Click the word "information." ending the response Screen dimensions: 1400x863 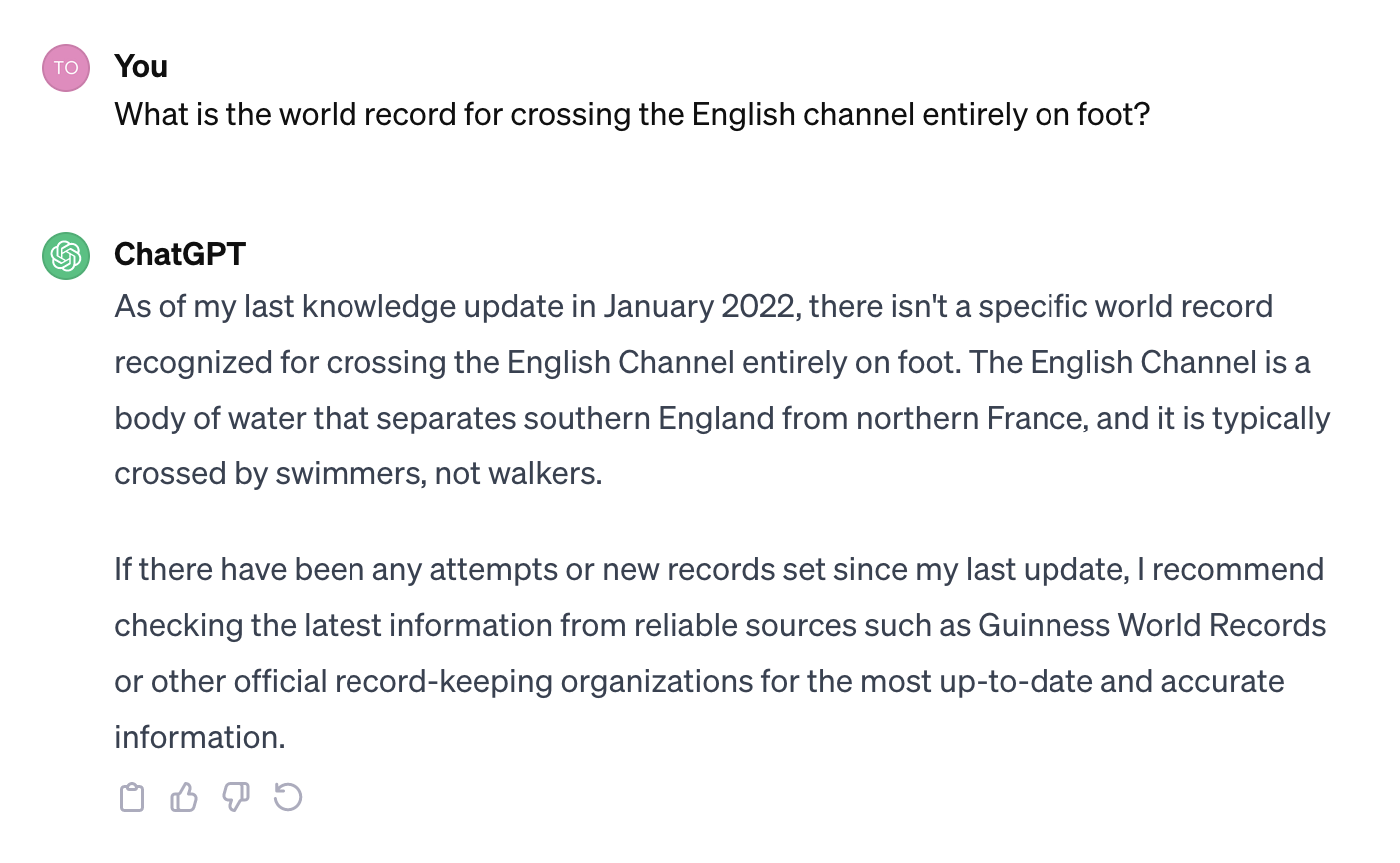click(200, 737)
